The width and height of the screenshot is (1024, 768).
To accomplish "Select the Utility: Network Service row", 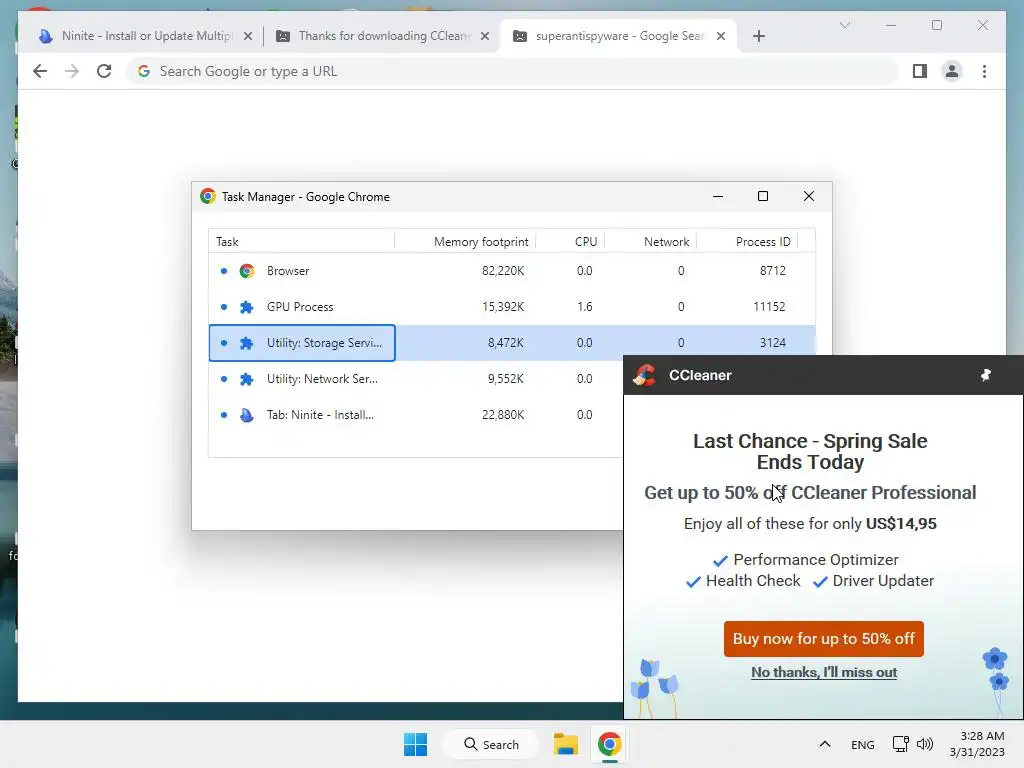I will [417, 378].
